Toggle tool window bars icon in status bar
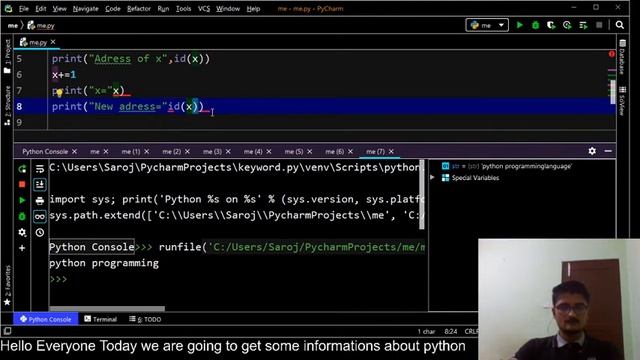Viewport: 640px width, 360px height. (x=7, y=331)
